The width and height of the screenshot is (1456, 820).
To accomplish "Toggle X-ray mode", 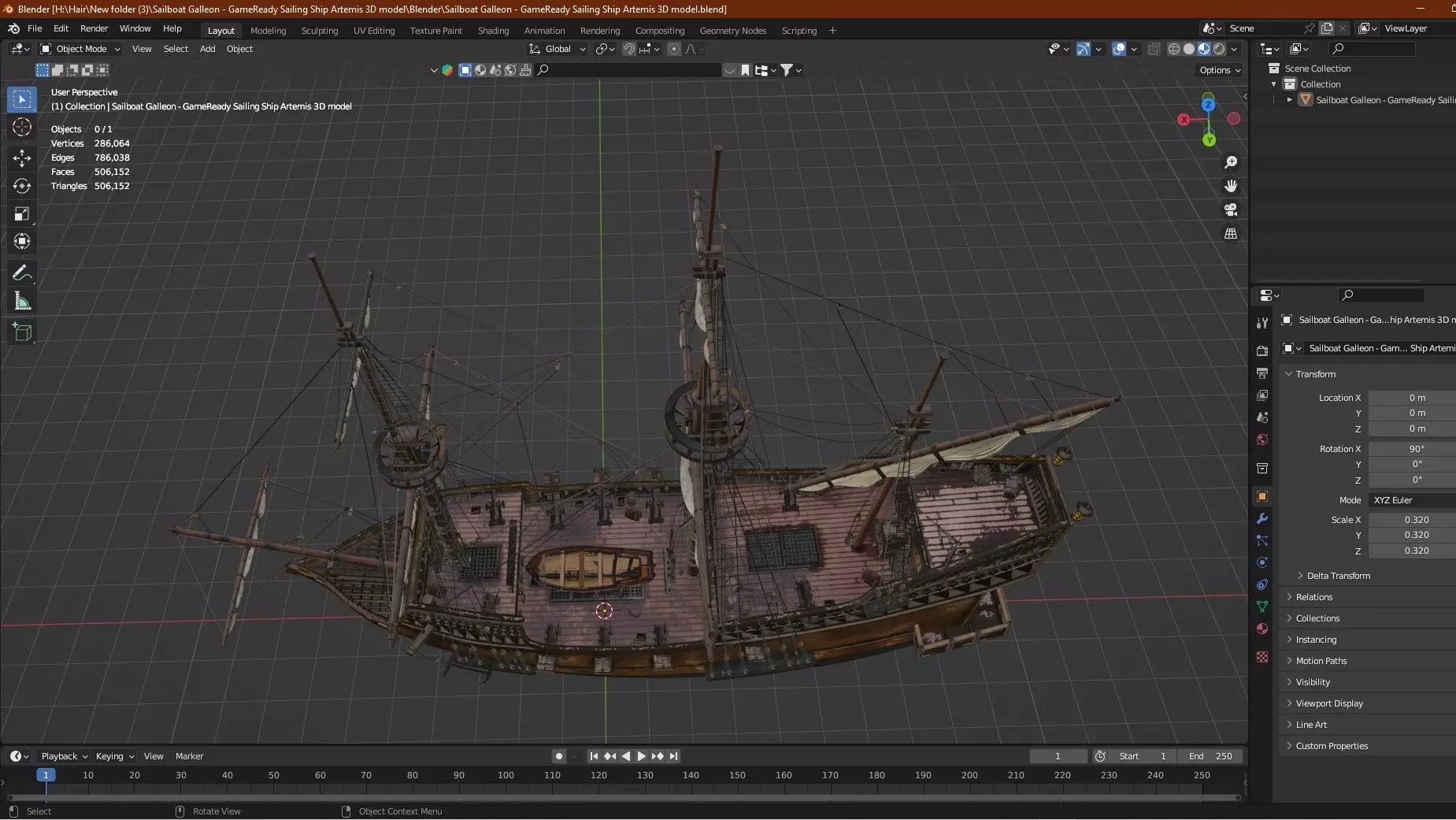I will pos(1154,49).
